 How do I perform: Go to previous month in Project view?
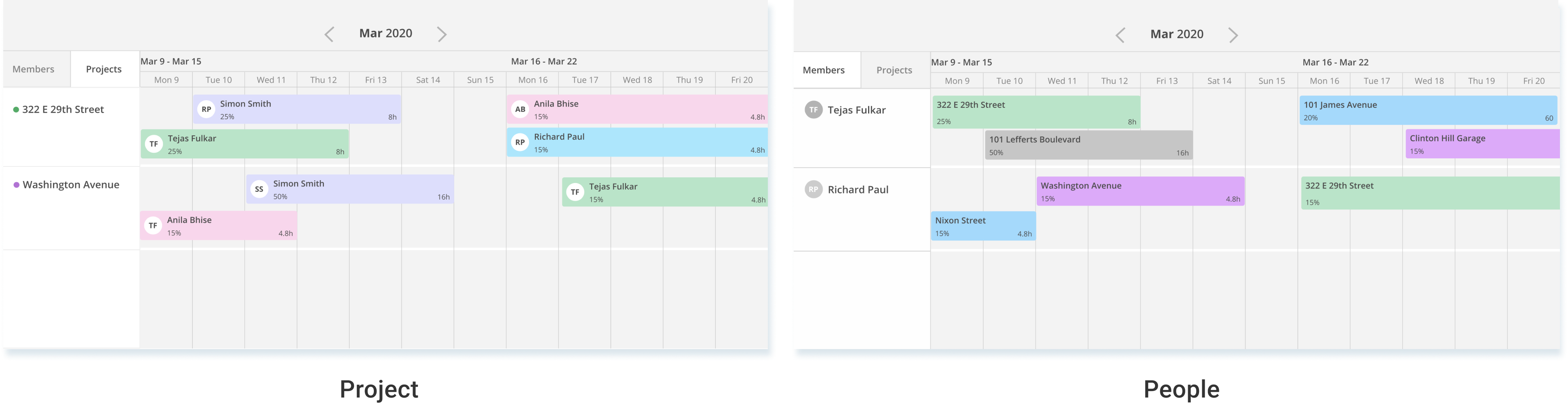pos(329,34)
